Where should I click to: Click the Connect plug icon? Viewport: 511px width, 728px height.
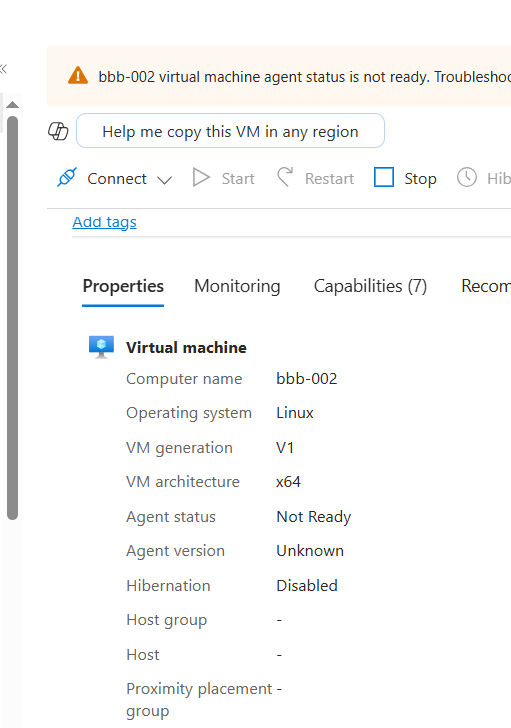click(67, 177)
